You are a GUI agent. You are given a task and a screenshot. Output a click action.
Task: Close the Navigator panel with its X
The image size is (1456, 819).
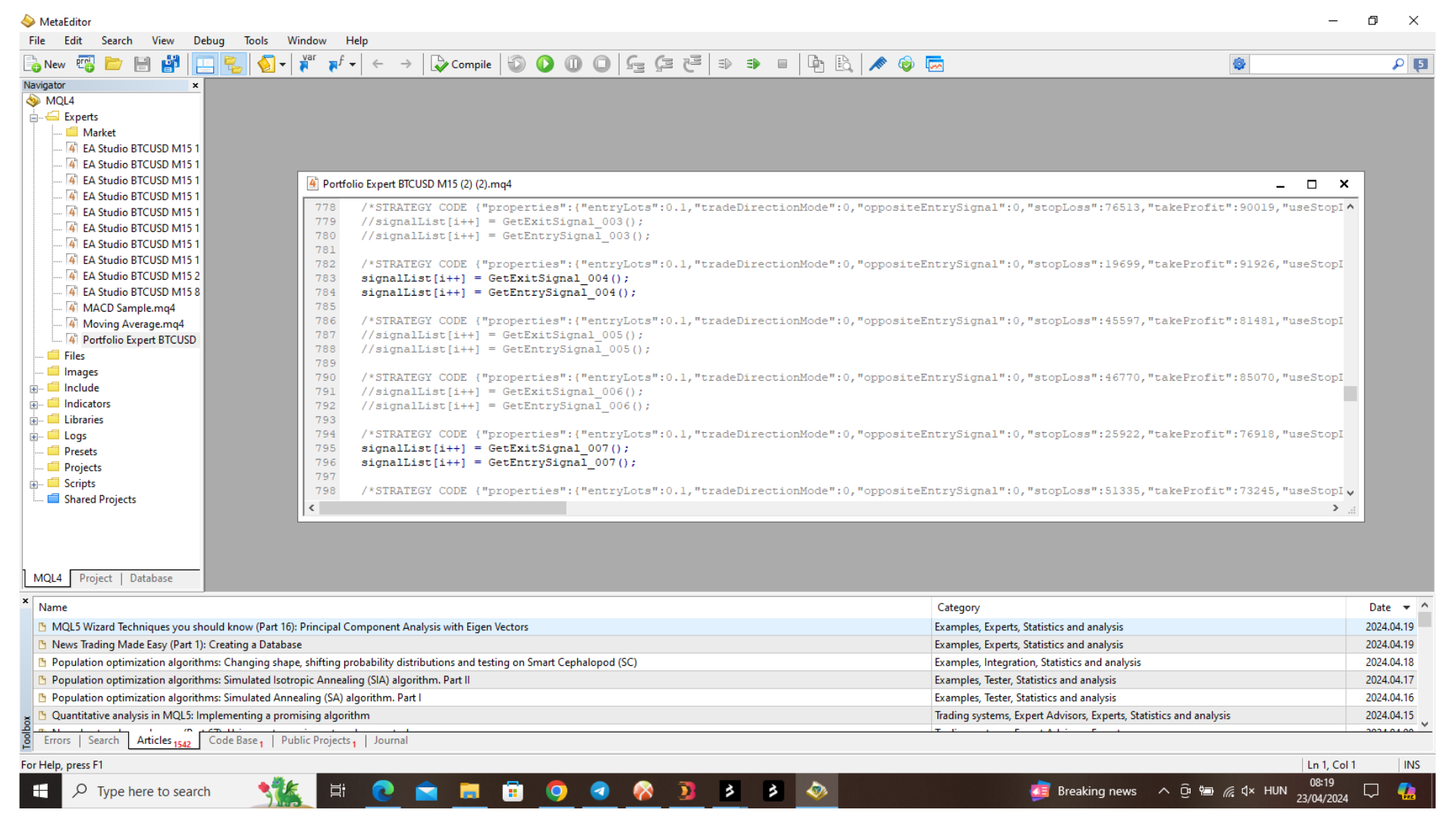tap(195, 86)
